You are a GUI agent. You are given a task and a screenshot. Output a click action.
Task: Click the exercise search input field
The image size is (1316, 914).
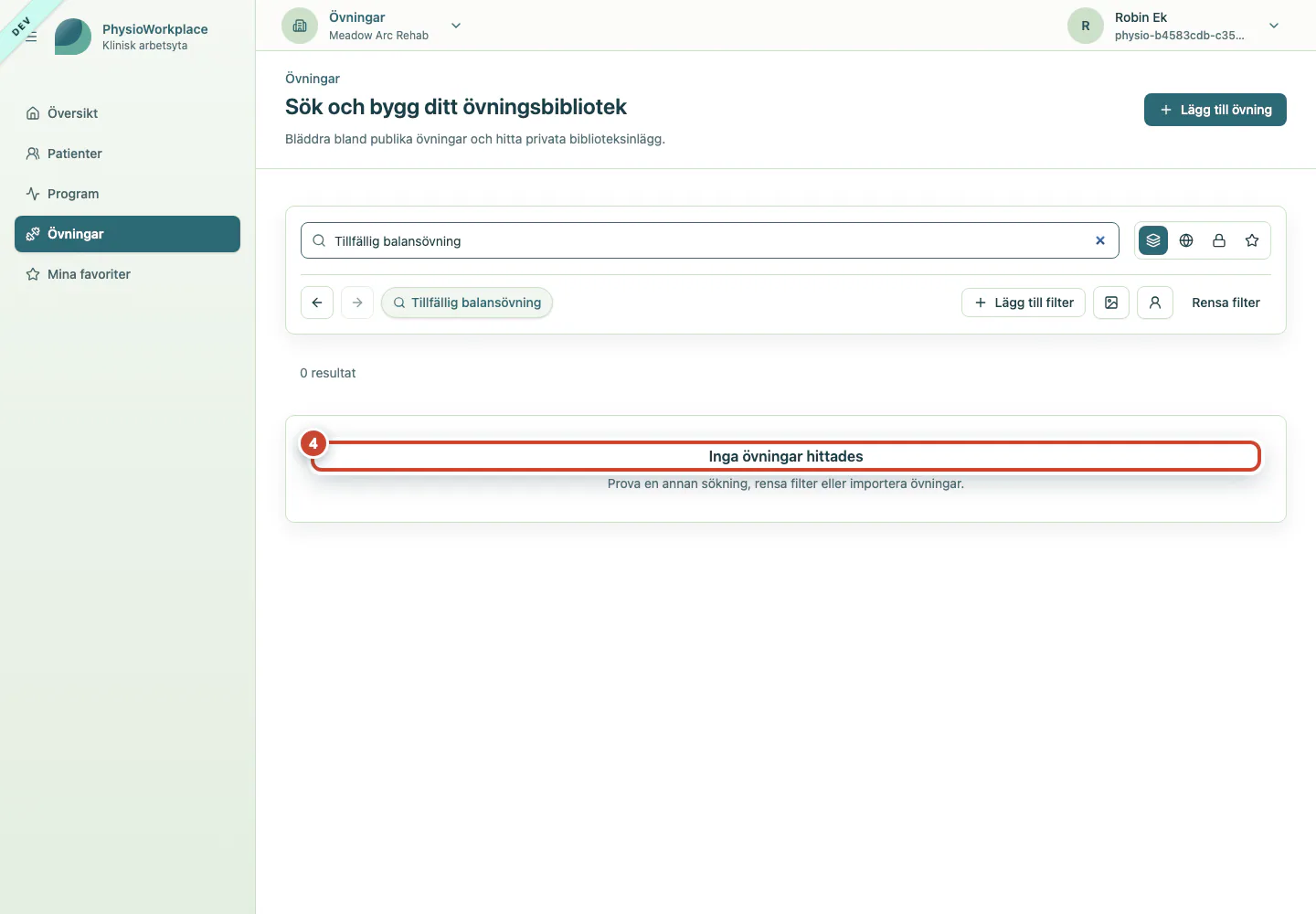click(709, 240)
